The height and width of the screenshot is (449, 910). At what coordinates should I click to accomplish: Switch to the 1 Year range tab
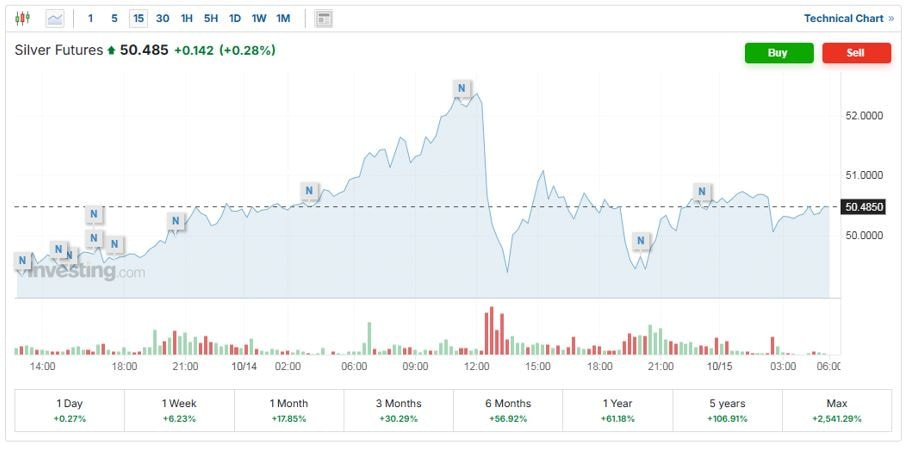[618, 410]
